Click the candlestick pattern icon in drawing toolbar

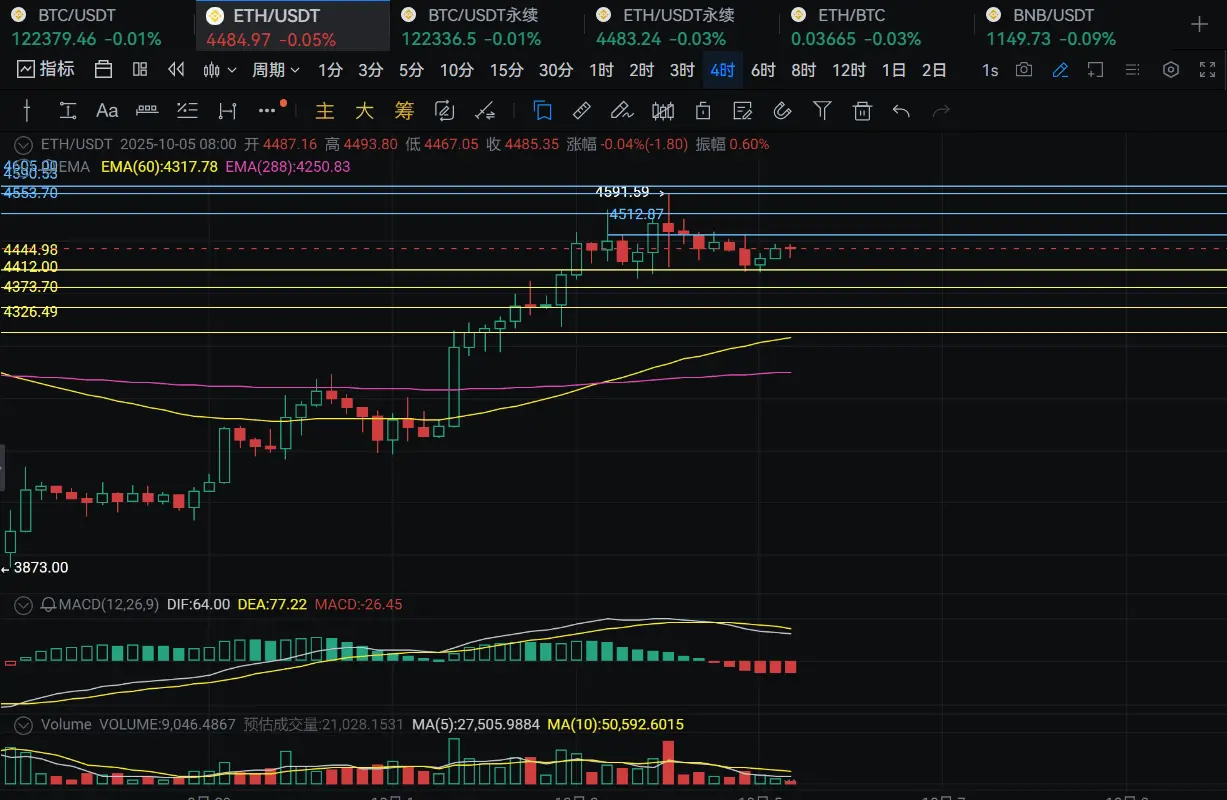coord(662,110)
